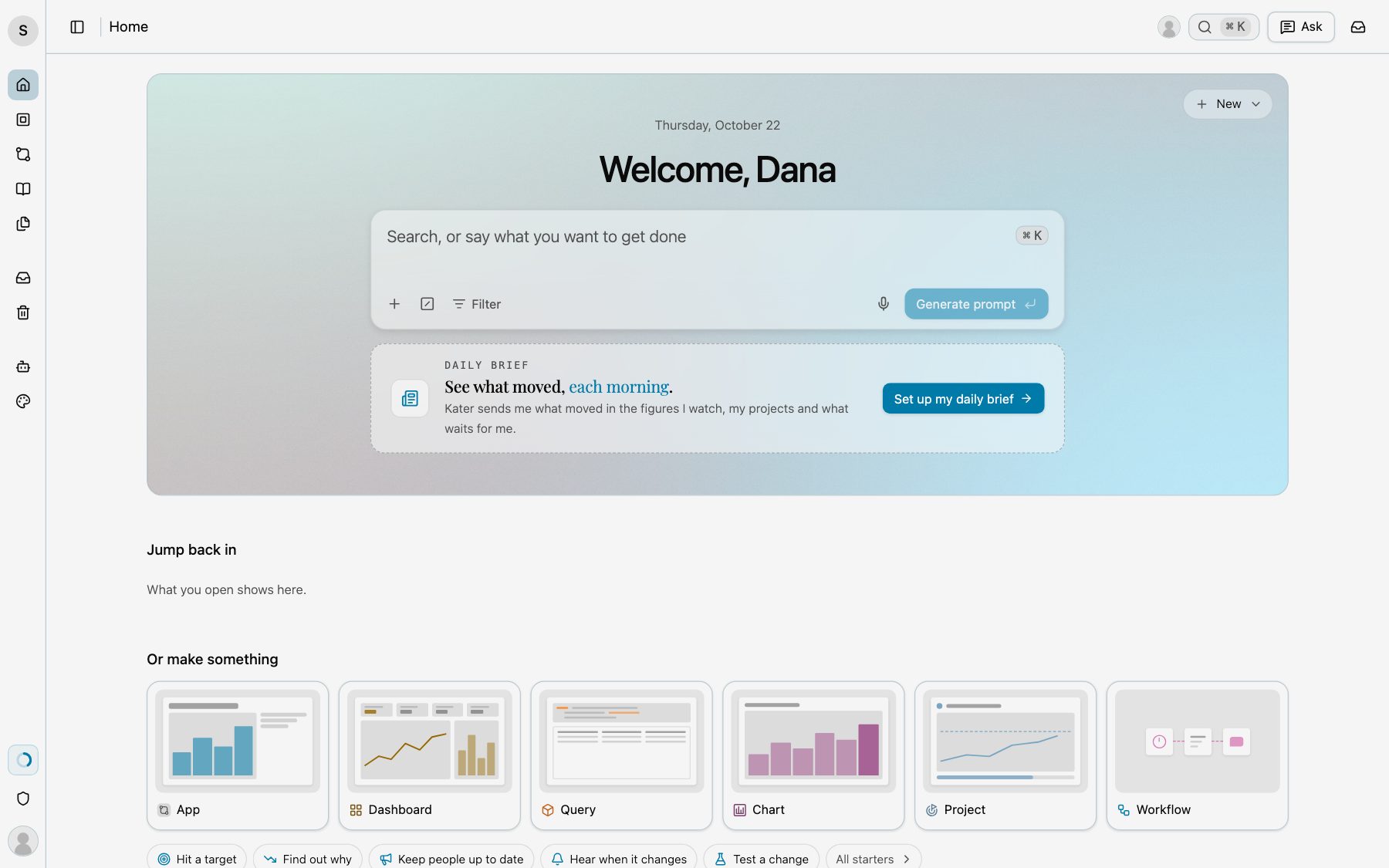Open the Ask chat button
Viewport: 1389px width, 868px height.
[x=1301, y=27]
